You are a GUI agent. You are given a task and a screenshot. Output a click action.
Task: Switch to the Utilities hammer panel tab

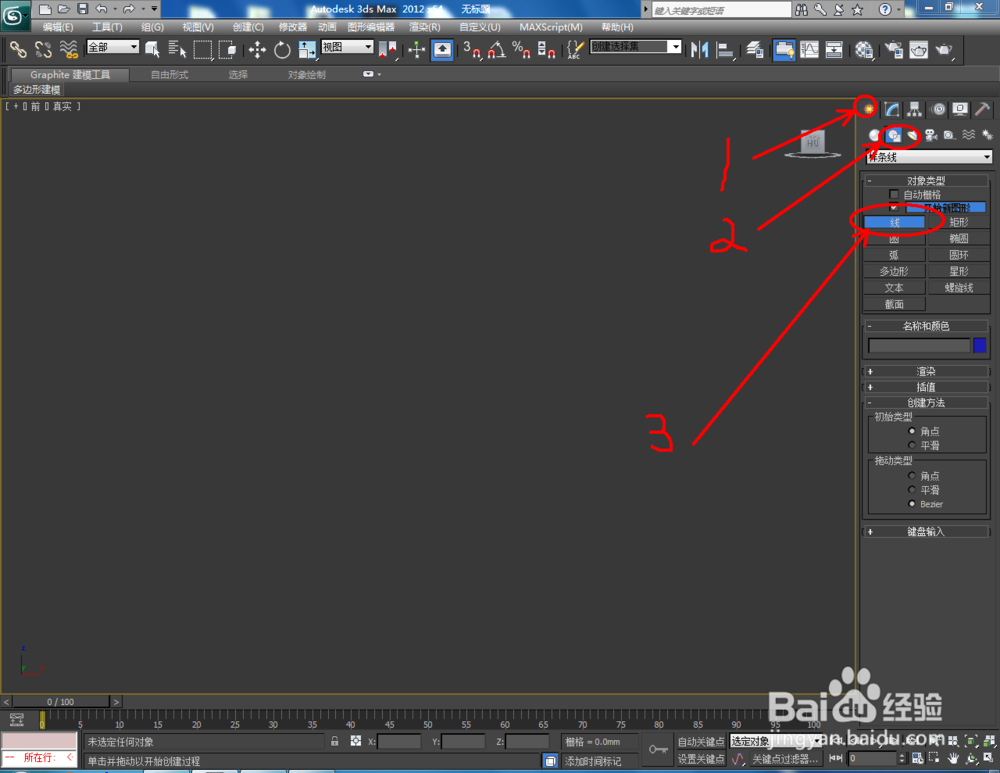pyautogui.click(x=983, y=109)
